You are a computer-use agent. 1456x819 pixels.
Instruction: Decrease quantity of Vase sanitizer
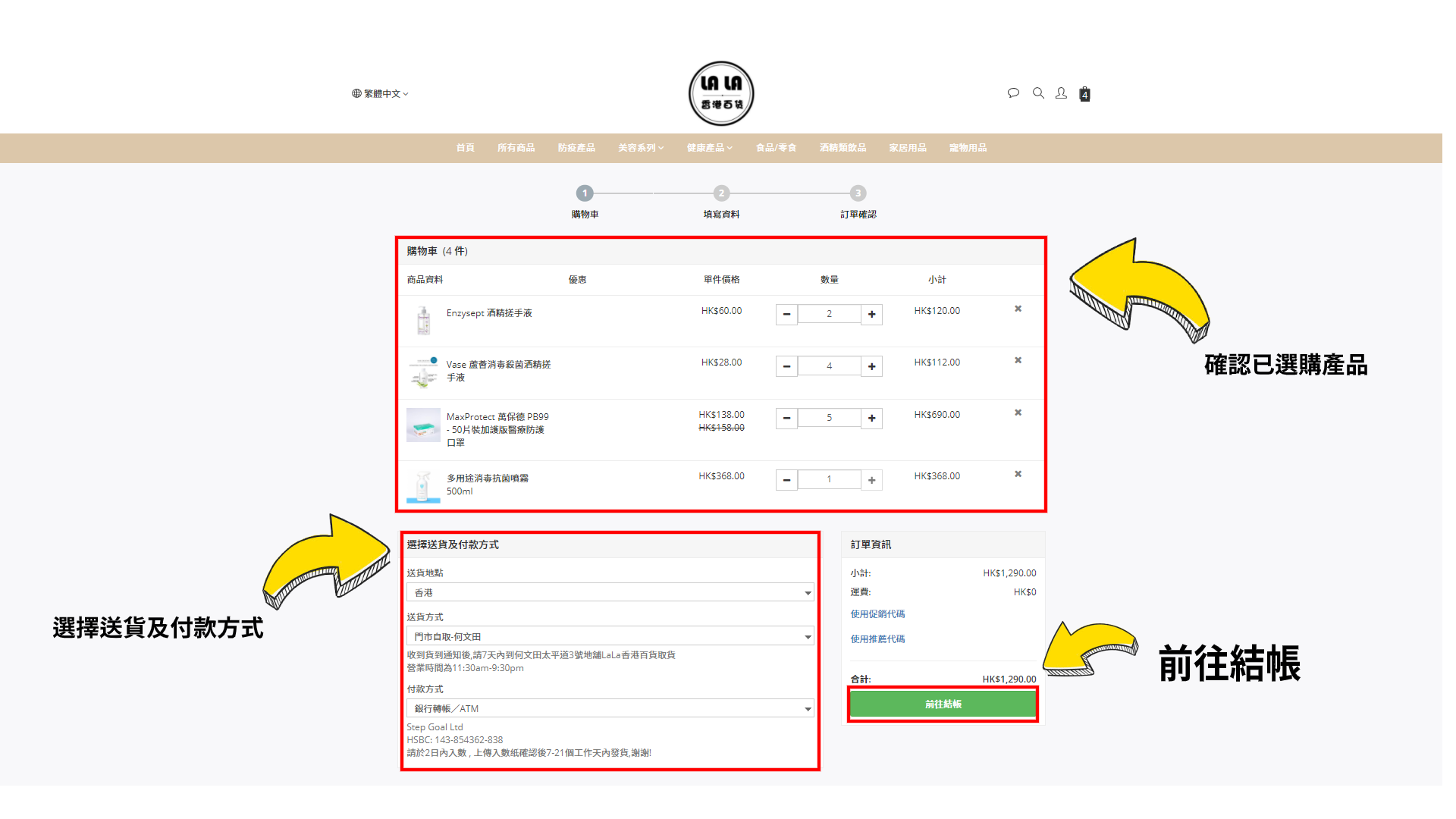[x=786, y=366]
